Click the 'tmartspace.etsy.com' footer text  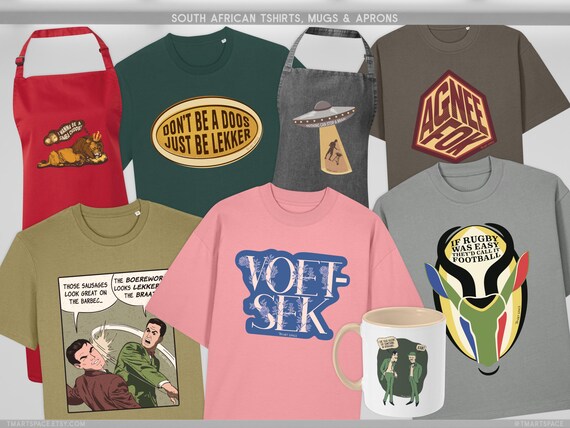46,424
